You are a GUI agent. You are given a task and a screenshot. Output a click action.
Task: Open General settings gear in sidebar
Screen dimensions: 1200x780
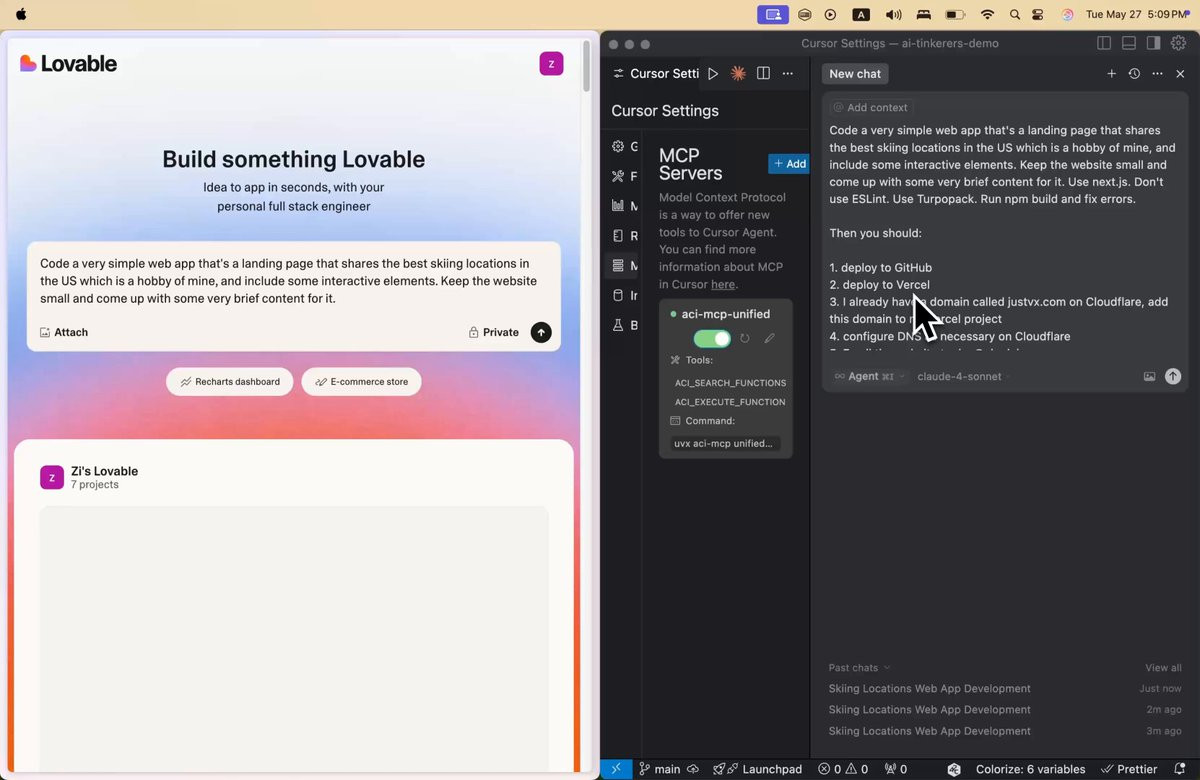pyautogui.click(x=619, y=146)
